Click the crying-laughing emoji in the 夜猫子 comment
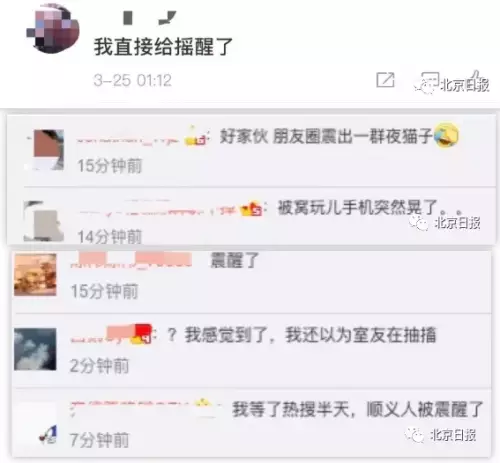500x463 pixels. [x=446, y=135]
